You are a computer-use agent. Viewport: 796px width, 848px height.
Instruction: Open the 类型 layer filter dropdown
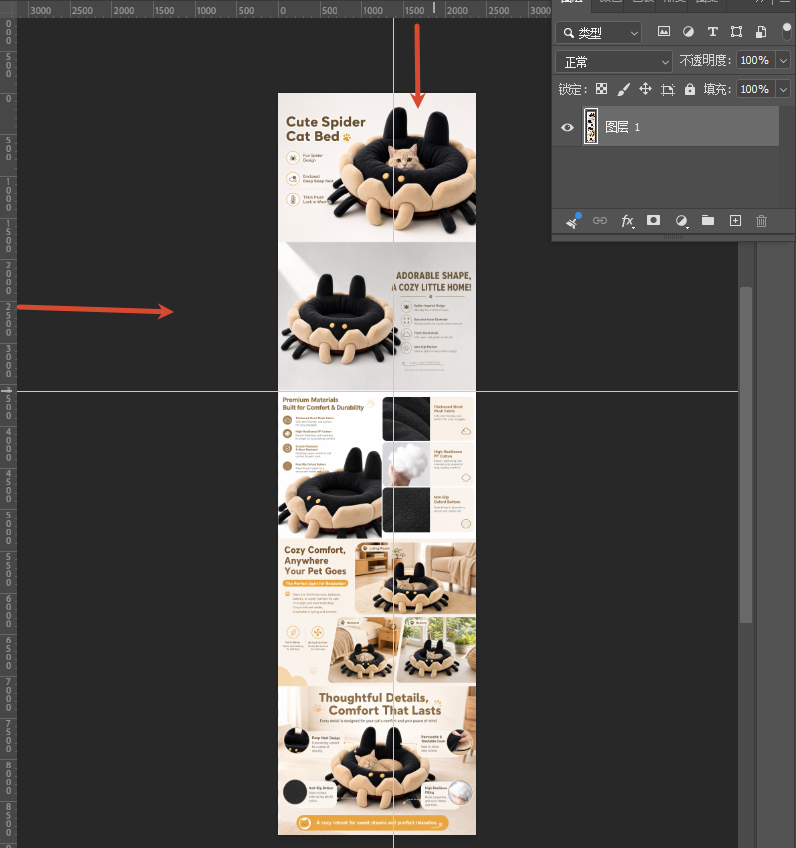coord(599,33)
